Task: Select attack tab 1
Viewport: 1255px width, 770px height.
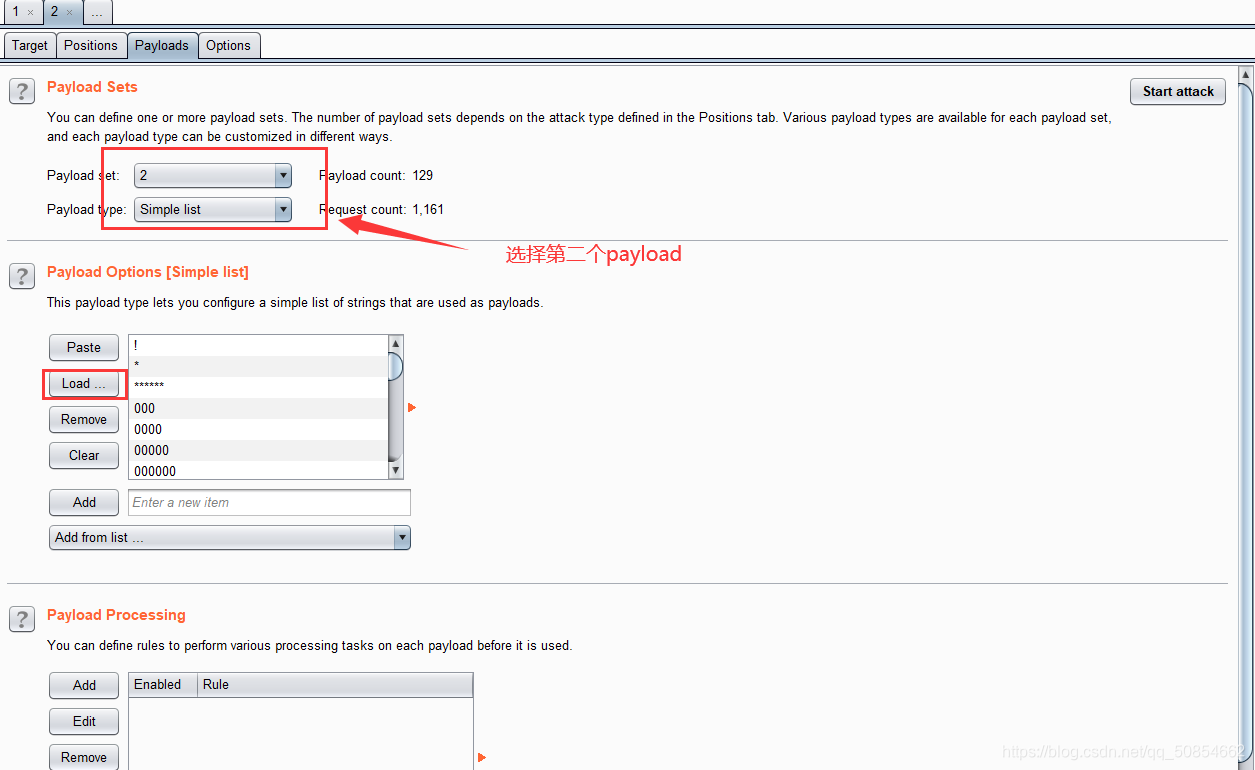Action: 15,12
